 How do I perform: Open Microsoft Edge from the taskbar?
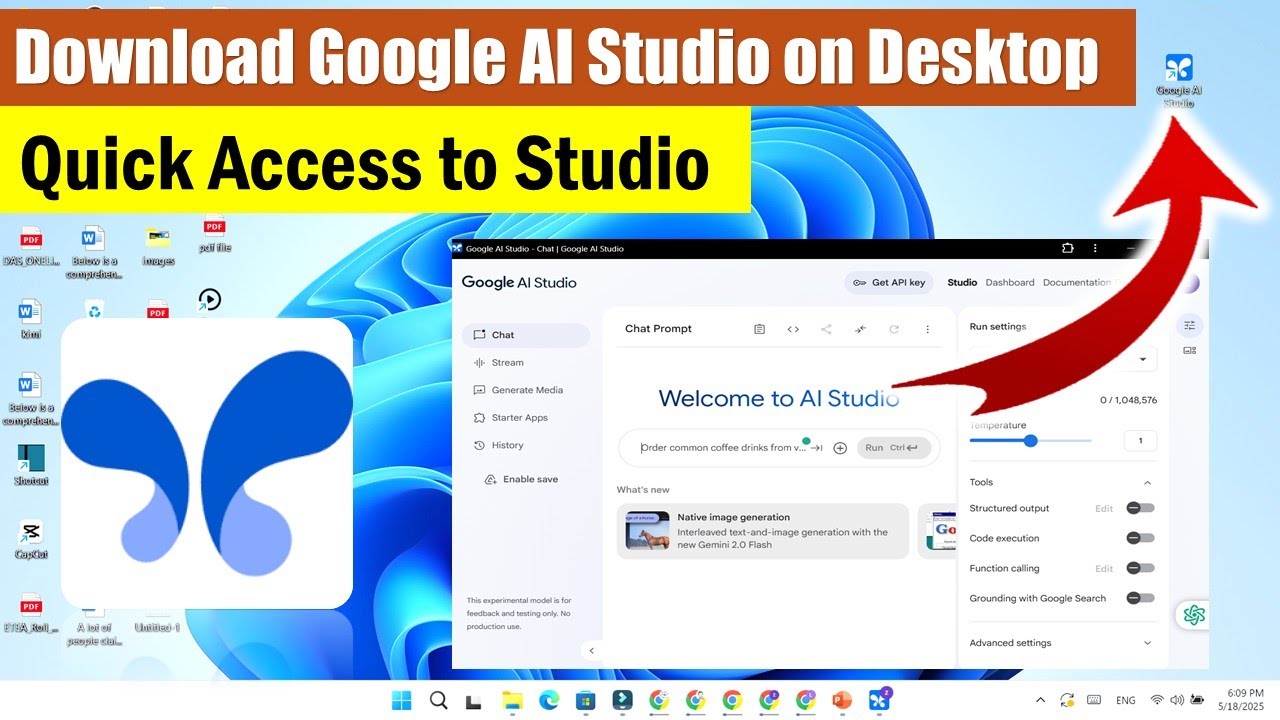[548, 700]
